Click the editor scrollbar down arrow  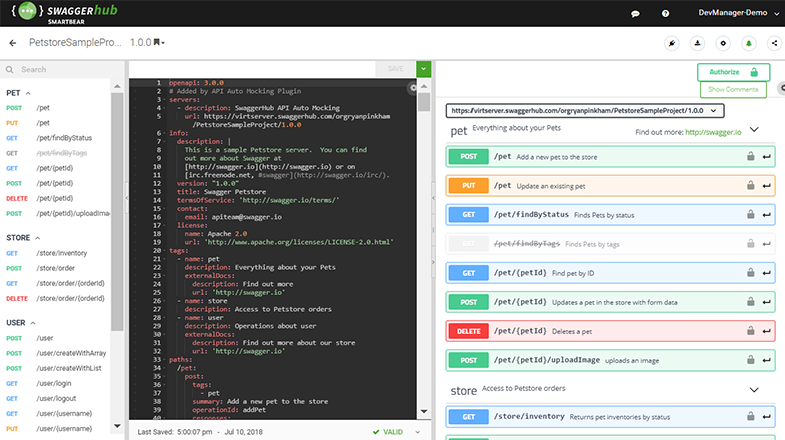pos(424,411)
